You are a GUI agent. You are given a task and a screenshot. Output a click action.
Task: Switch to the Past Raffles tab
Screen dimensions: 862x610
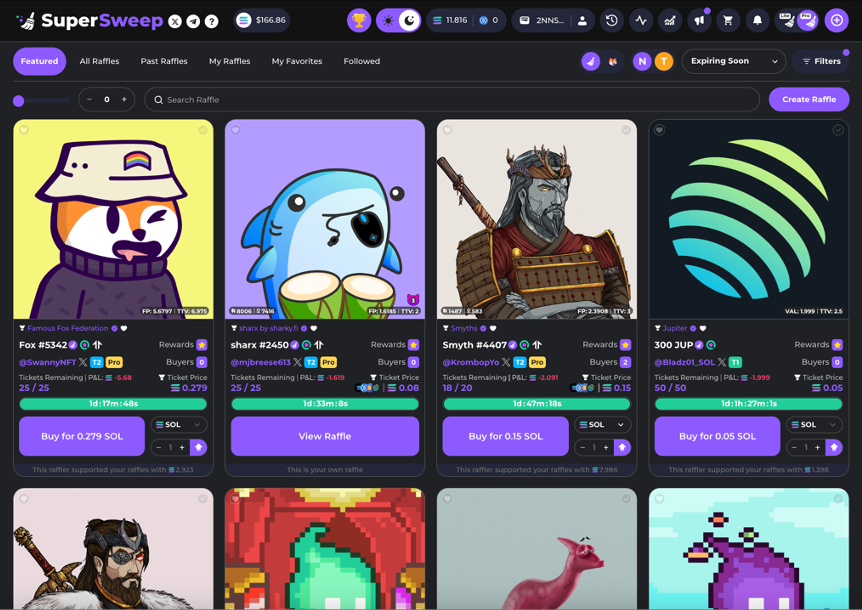pos(164,61)
